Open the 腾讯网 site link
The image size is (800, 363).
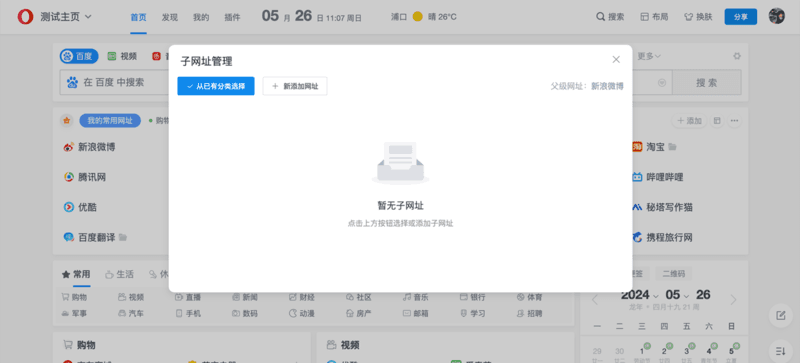[x=85, y=177]
